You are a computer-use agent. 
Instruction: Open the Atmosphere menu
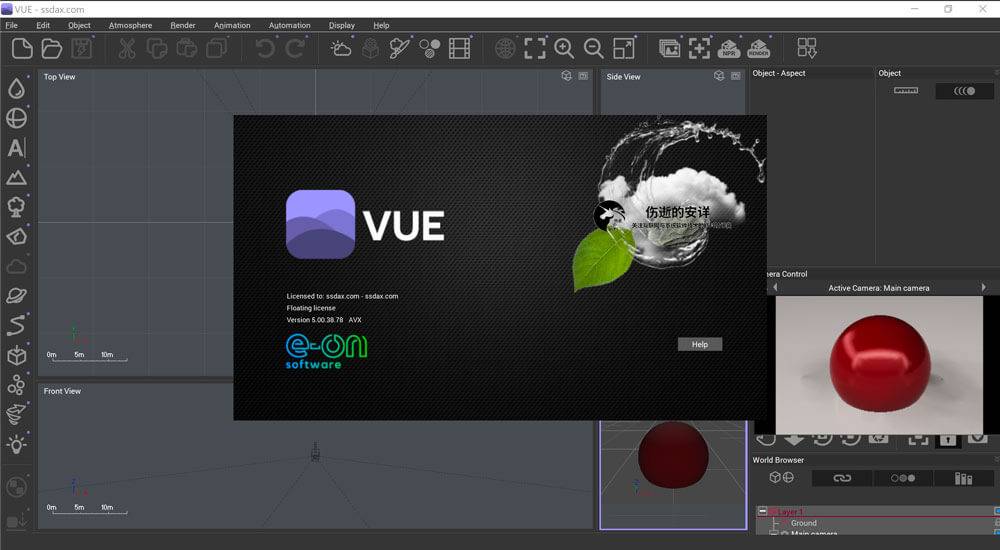[x=130, y=26]
